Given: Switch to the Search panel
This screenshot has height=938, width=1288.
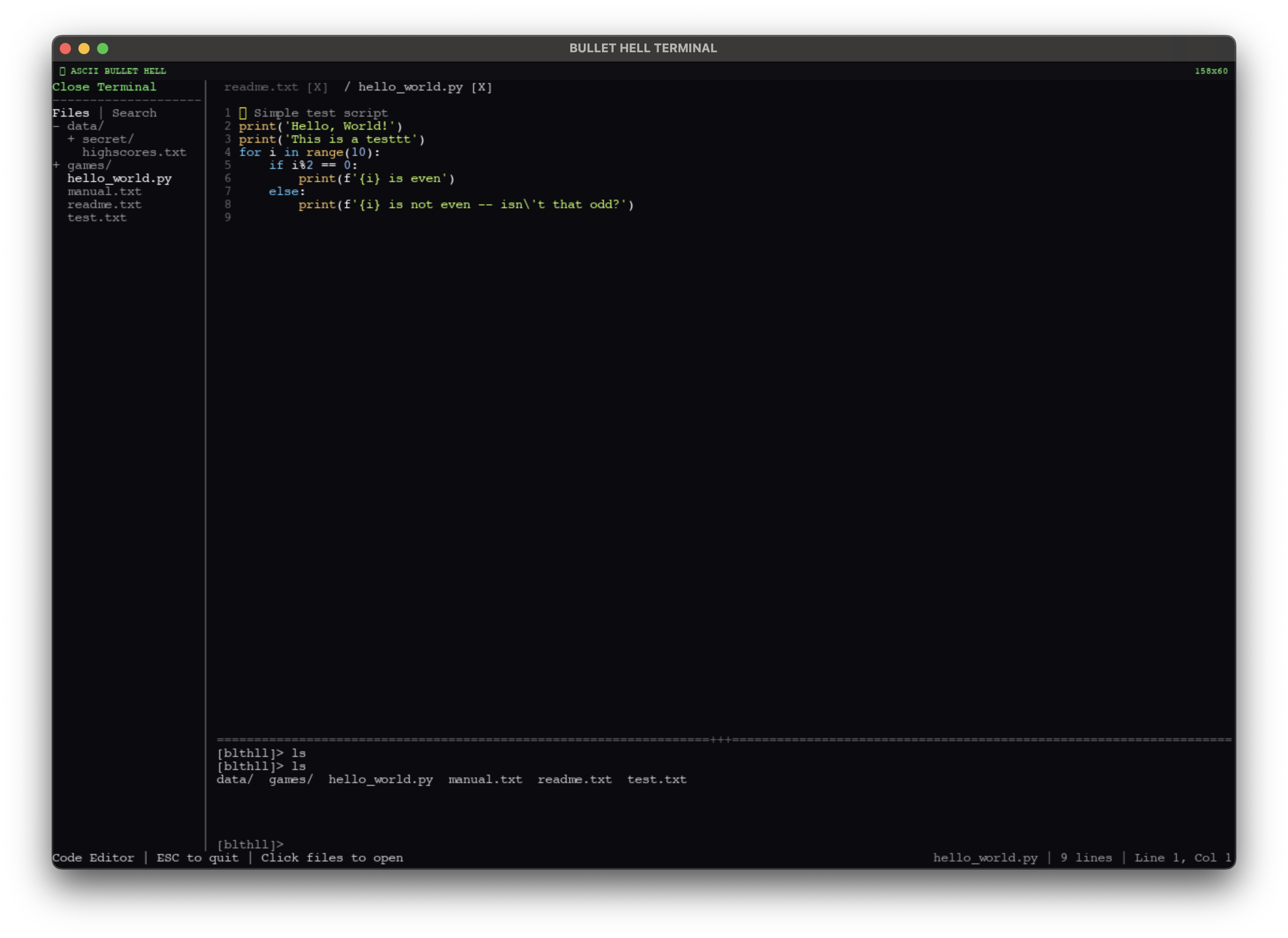Looking at the screenshot, I should point(133,112).
